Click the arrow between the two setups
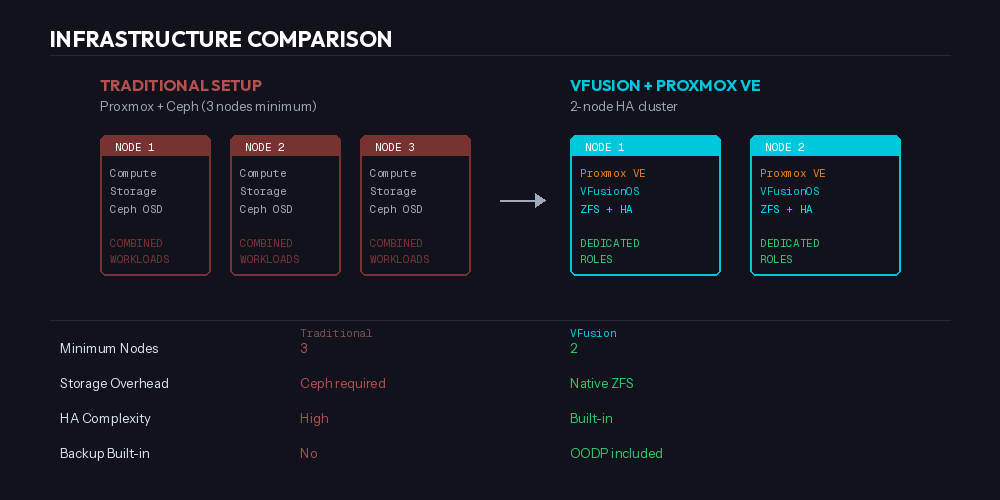Viewport: 1000px width, 500px height. (x=522, y=201)
